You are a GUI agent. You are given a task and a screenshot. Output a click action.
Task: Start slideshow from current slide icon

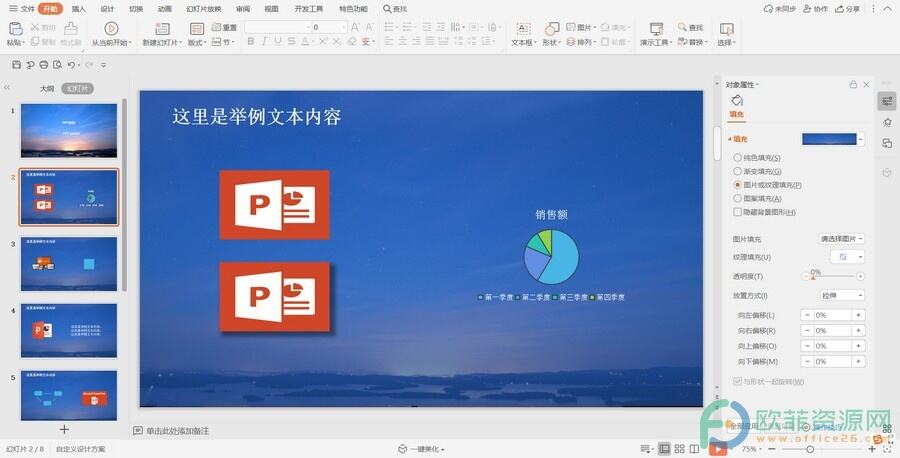(x=111, y=28)
